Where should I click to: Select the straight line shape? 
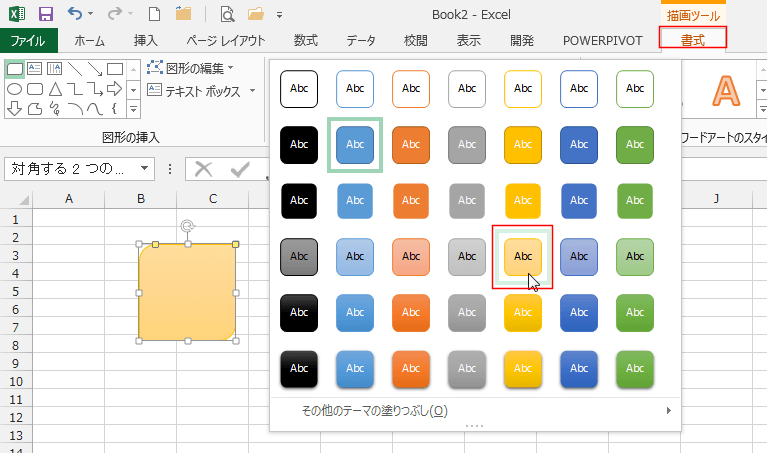[75, 69]
